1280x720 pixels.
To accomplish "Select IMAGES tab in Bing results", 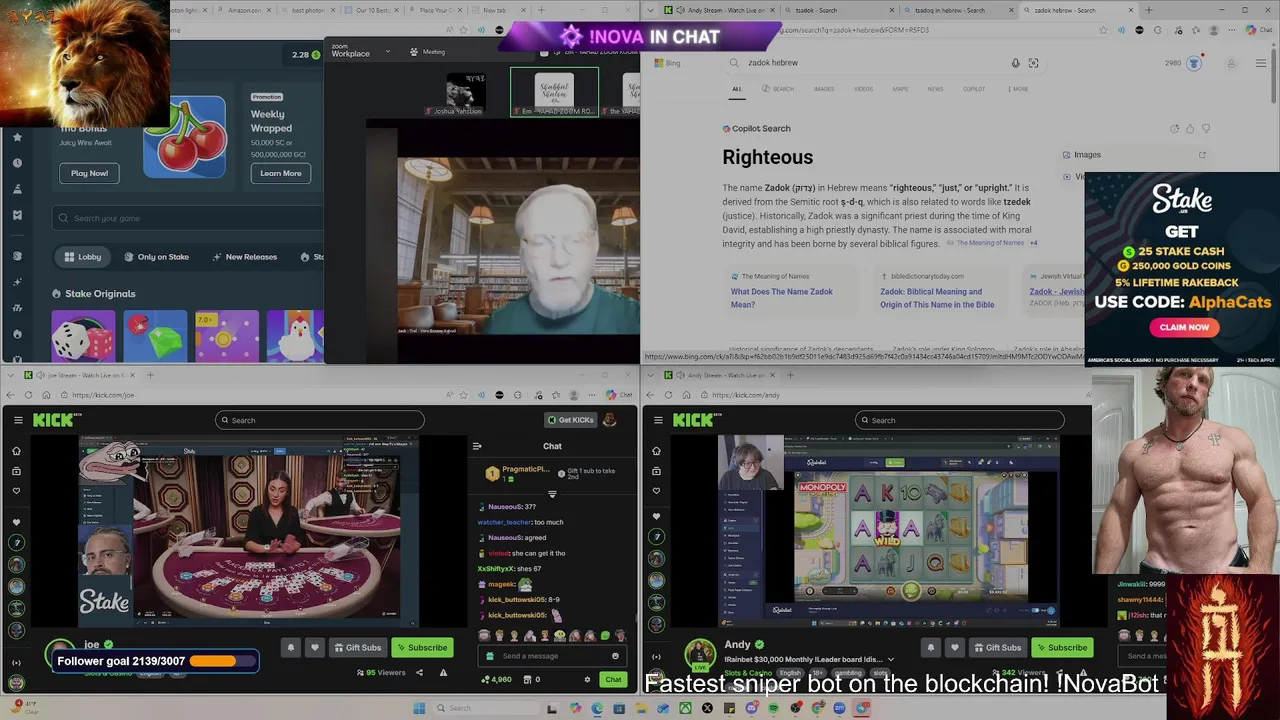I will pyautogui.click(x=823, y=89).
